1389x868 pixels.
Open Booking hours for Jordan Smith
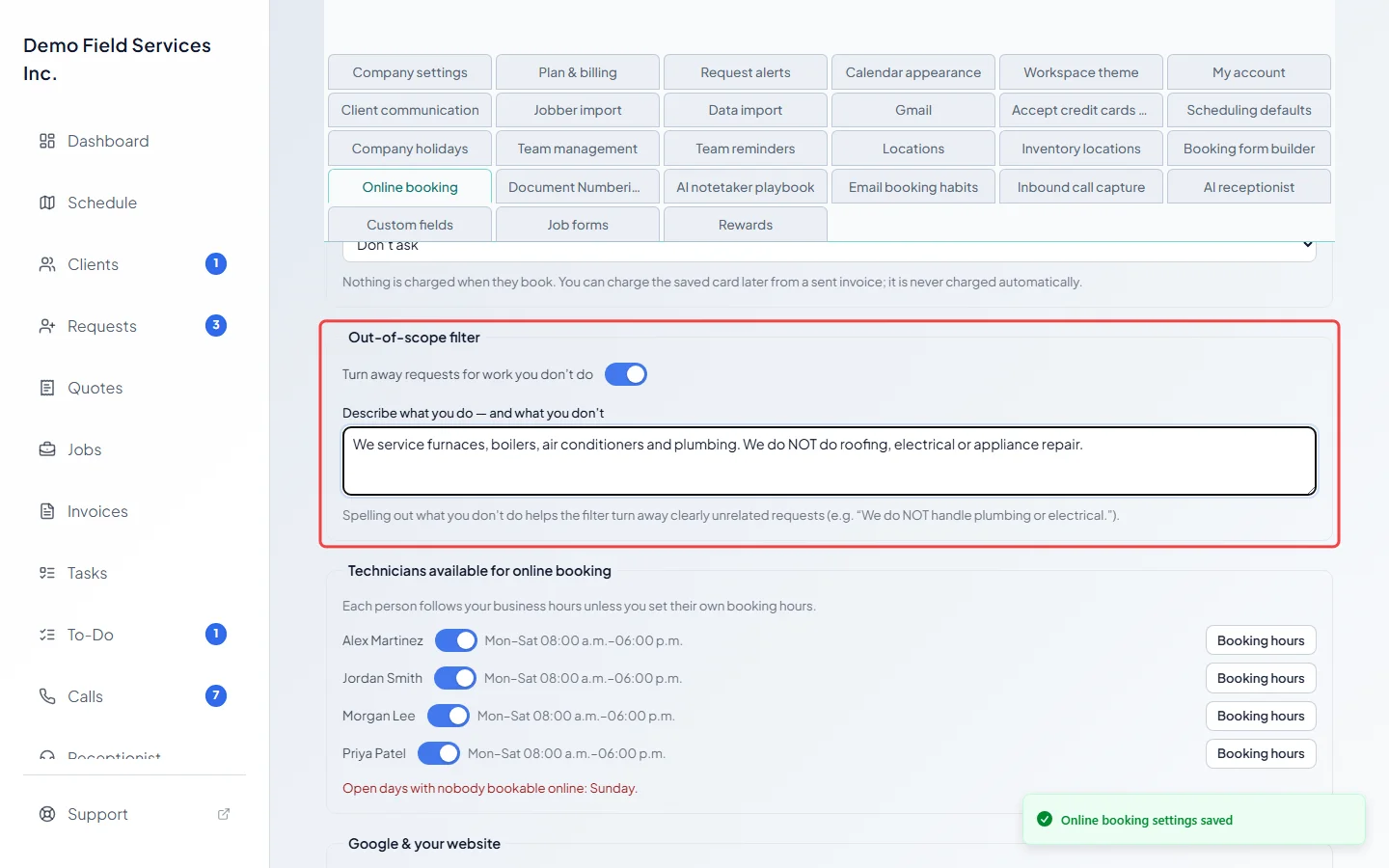(1261, 678)
